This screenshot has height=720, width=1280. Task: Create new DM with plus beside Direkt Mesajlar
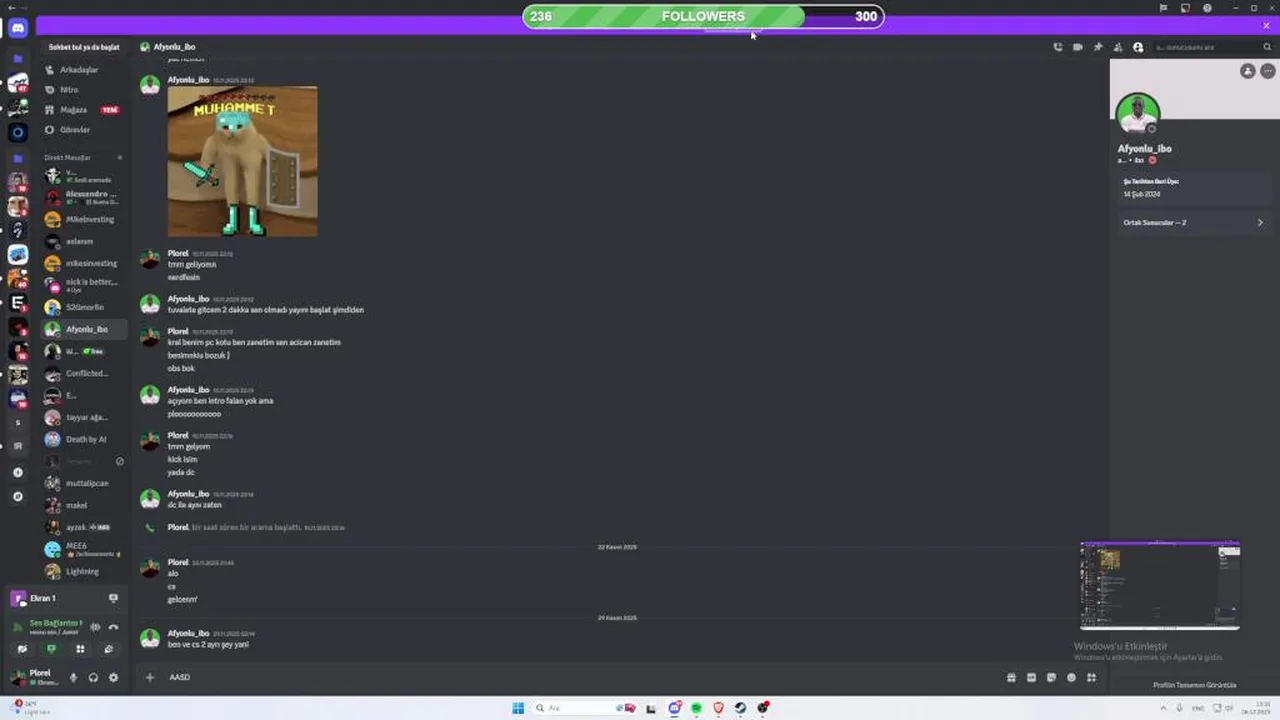(120, 158)
